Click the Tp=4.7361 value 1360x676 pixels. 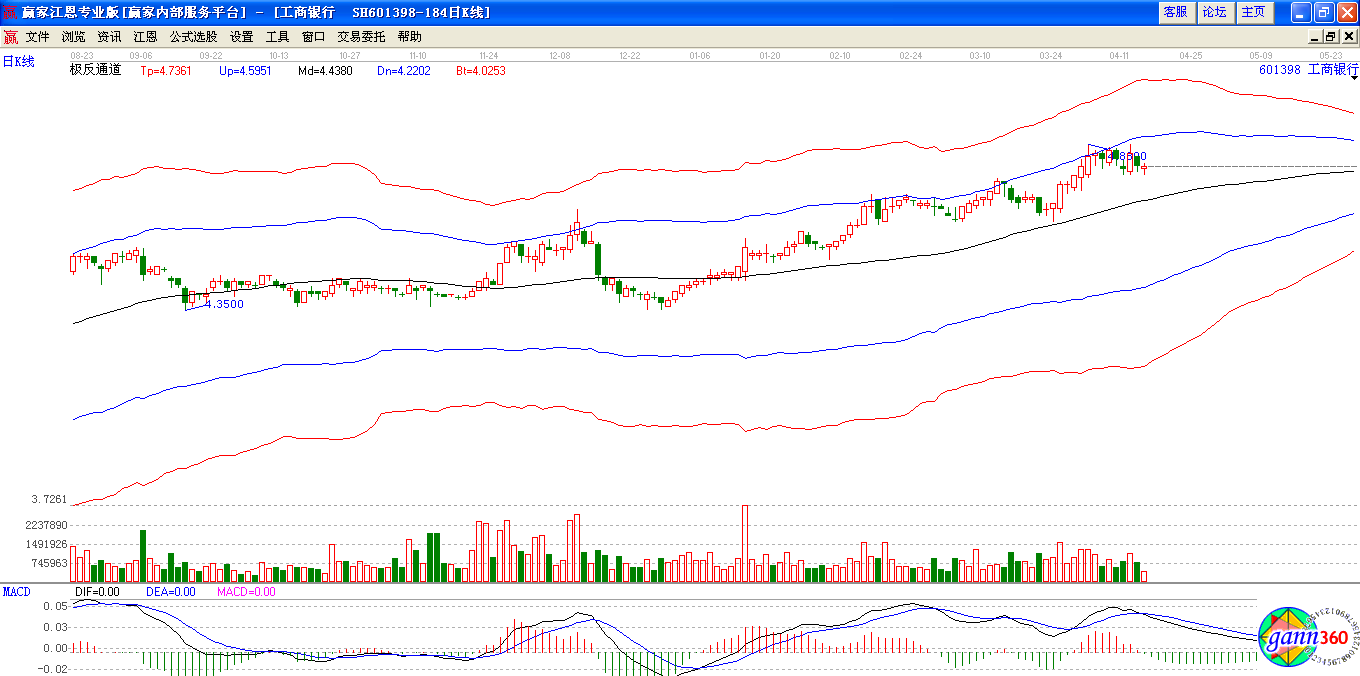click(166, 71)
